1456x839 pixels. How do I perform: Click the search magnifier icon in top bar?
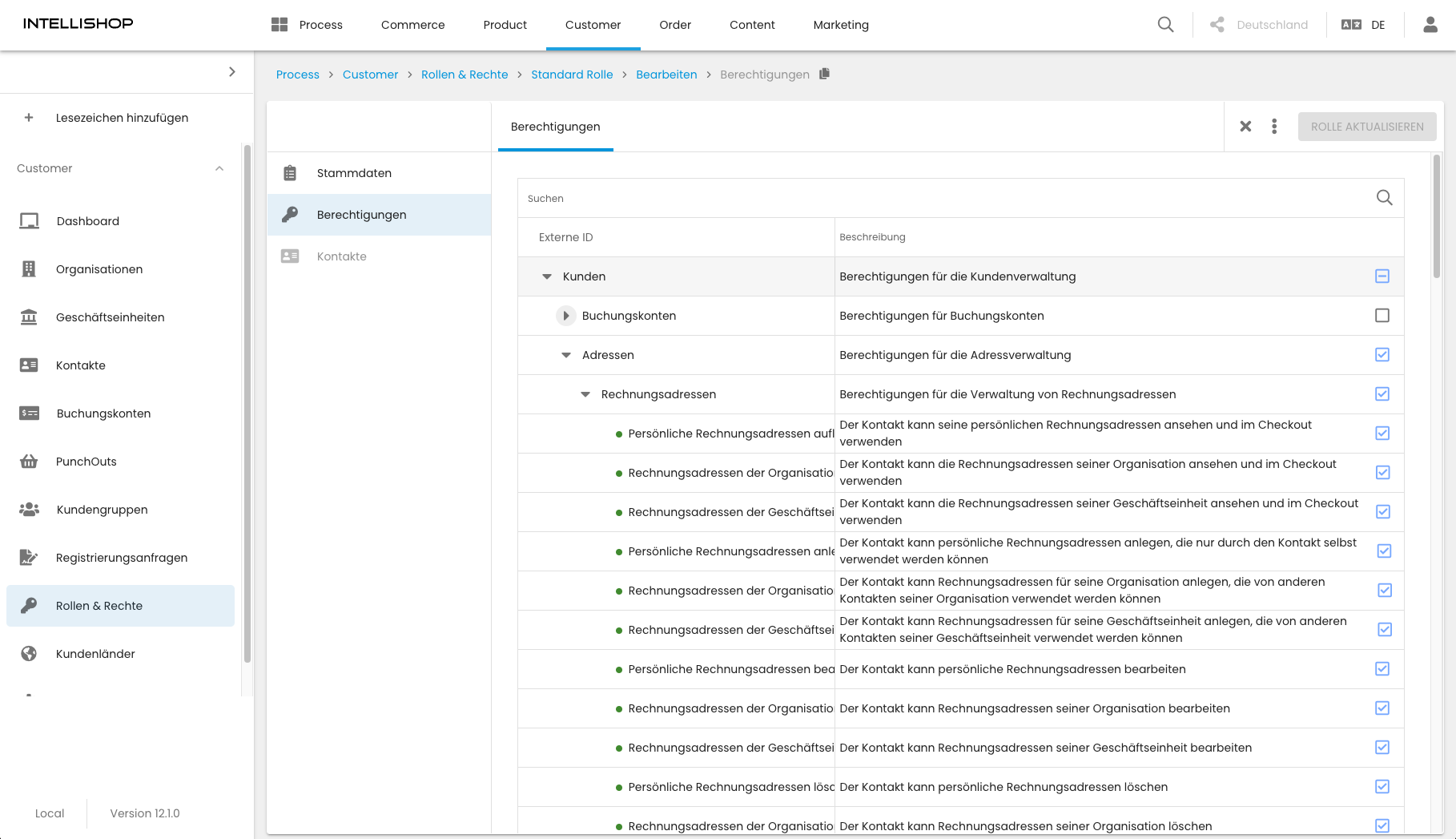click(1165, 25)
